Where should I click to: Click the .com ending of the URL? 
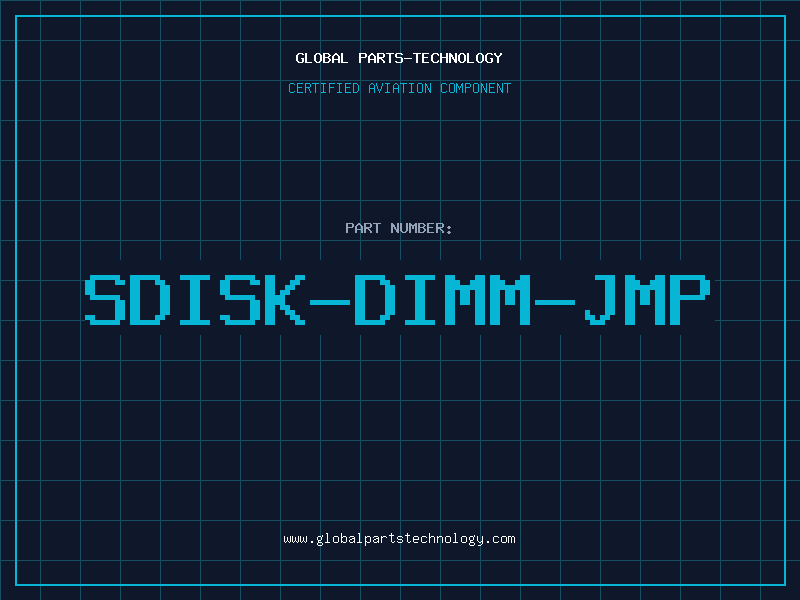500,539
